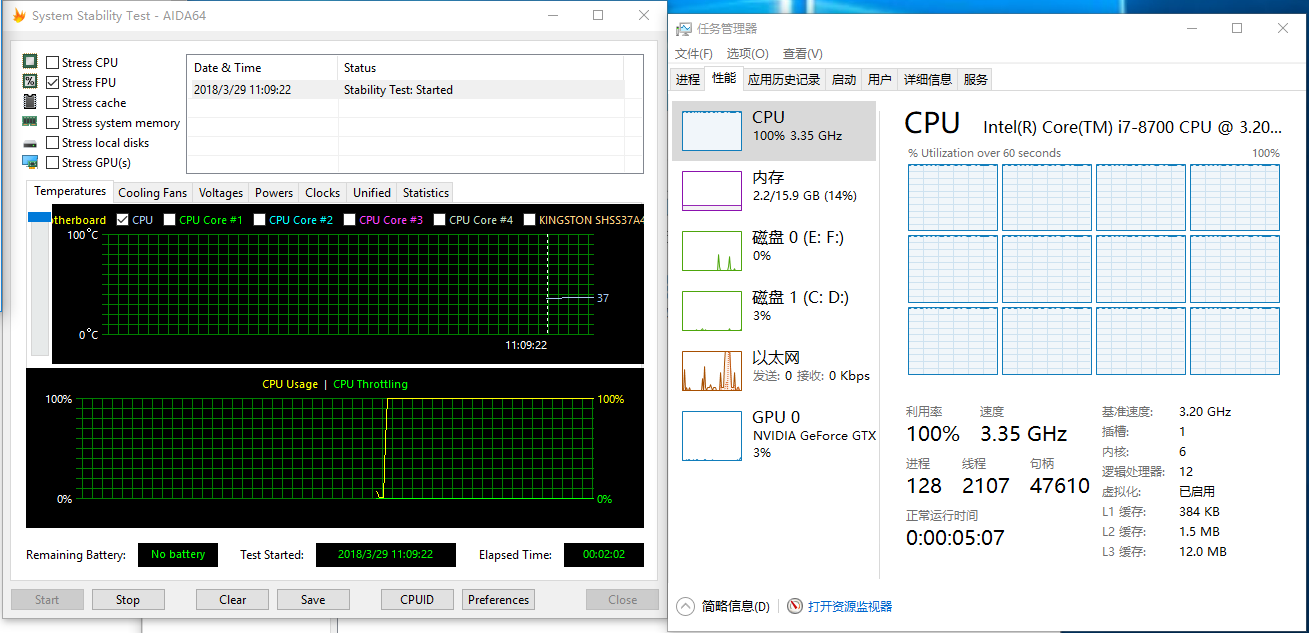Enable the Stress system memory checkbox
Viewport: 1309px width, 633px height.
coord(52,122)
